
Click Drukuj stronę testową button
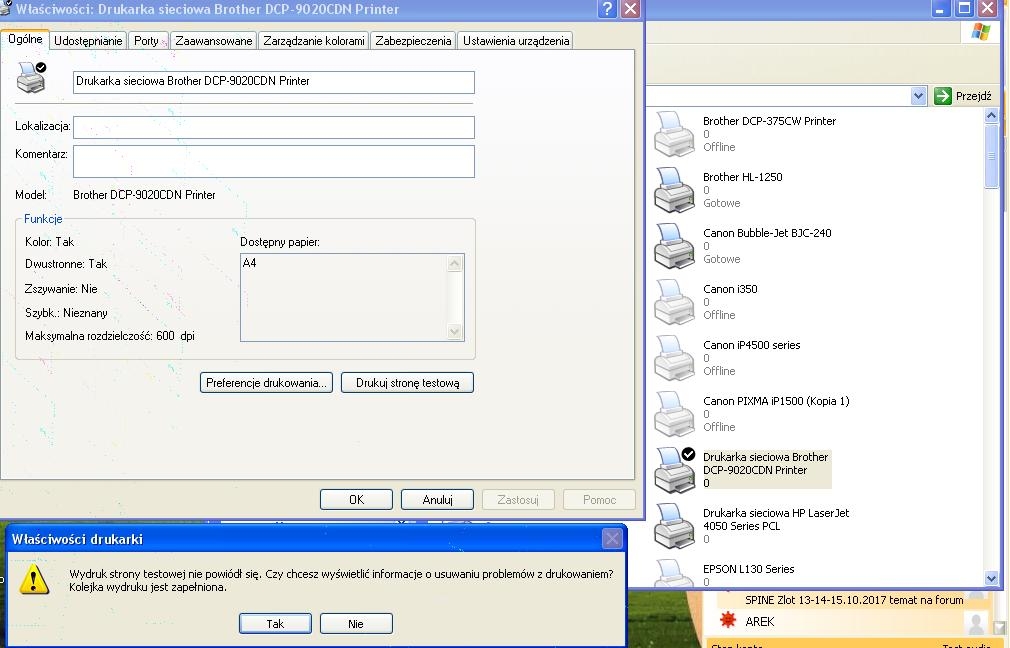pos(407,383)
